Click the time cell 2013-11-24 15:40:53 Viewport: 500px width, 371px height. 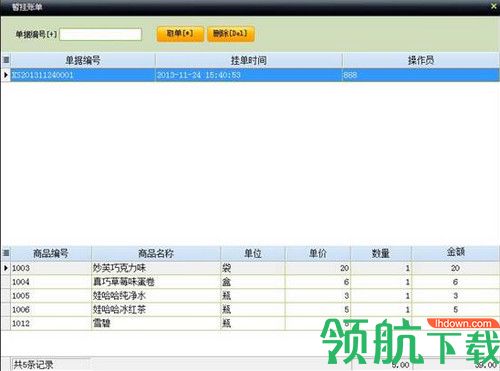(249, 75)
